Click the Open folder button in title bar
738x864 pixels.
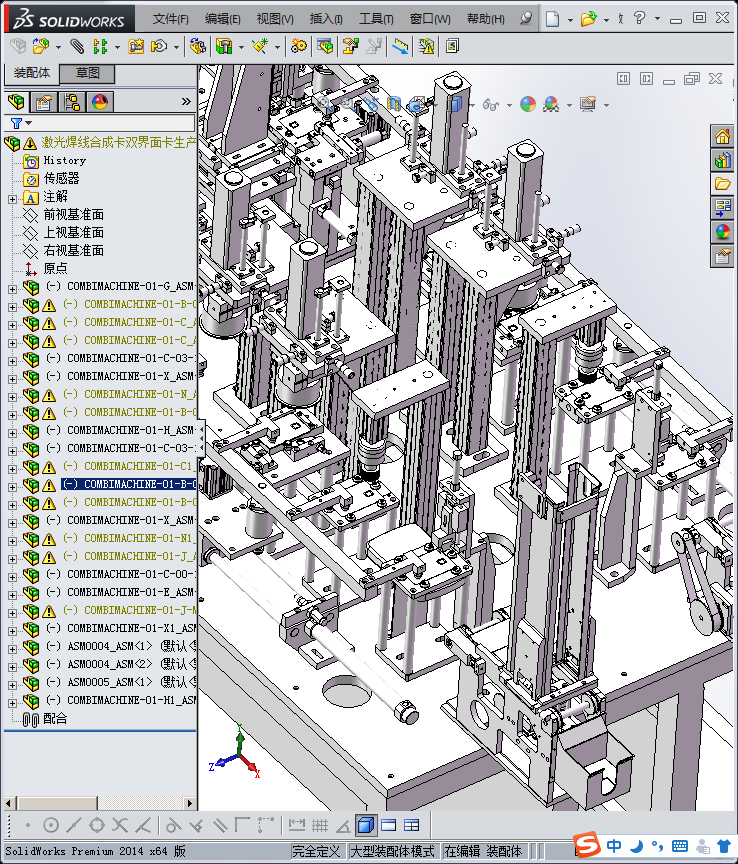point(589,19)
